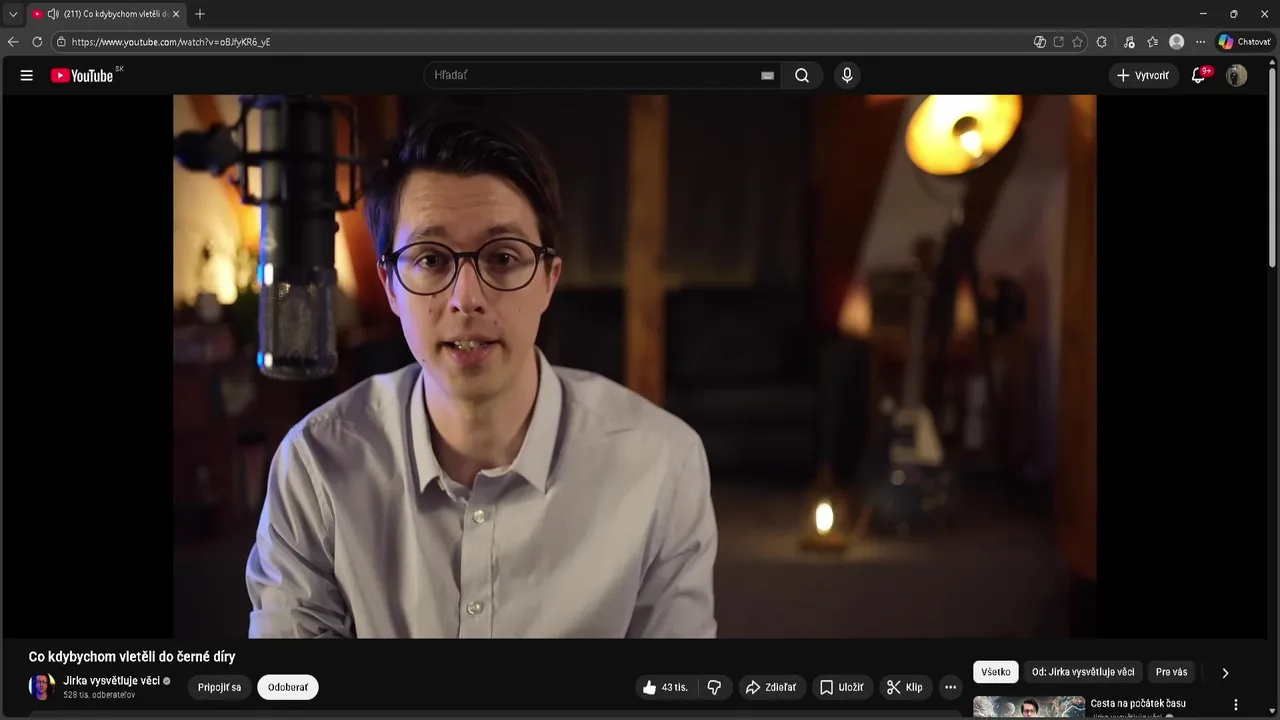Open the media control icon in the browser toolbar

1129,42
